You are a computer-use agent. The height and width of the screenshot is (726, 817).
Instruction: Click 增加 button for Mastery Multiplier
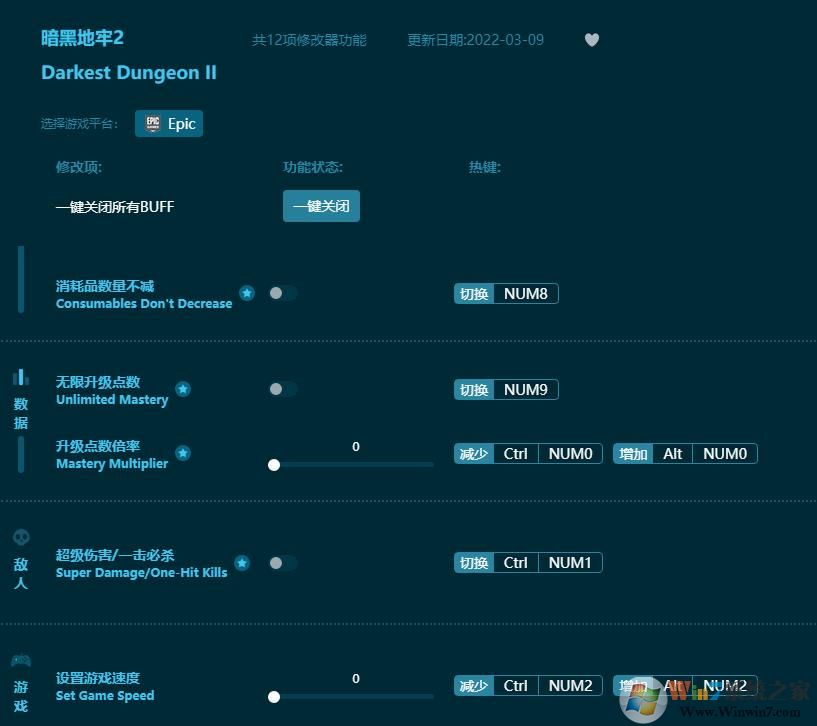(633, 453)
